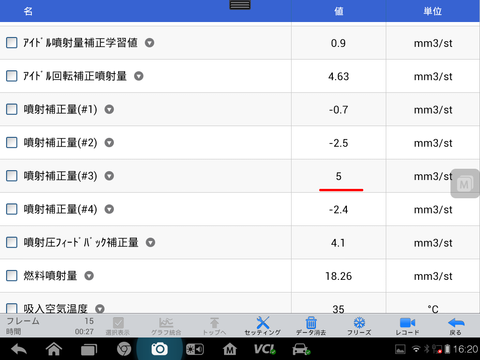Take screenshot with camera icon
Image resolution: width=480 pixels, height=360 pixels.
click(159, 349)
